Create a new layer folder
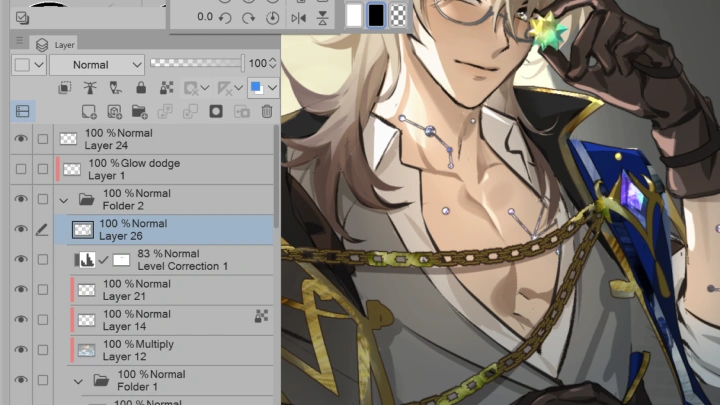Screen dimensions: 720x405 (x=139, y=111)
